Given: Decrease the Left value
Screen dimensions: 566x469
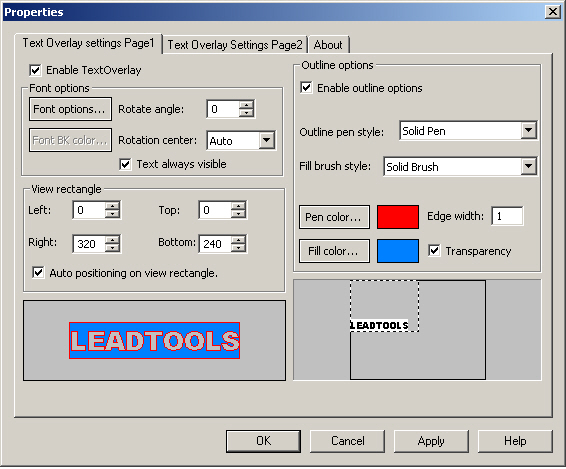Looking at the screenshot, I should point(112,214).
